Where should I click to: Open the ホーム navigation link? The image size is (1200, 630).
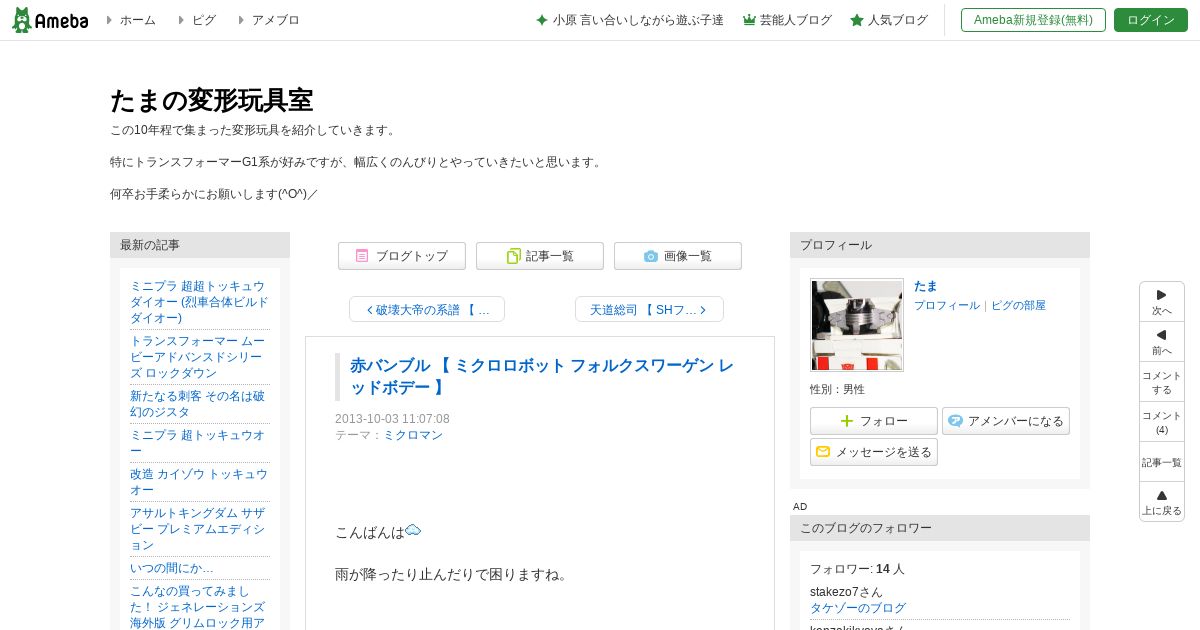click(138, 20)
